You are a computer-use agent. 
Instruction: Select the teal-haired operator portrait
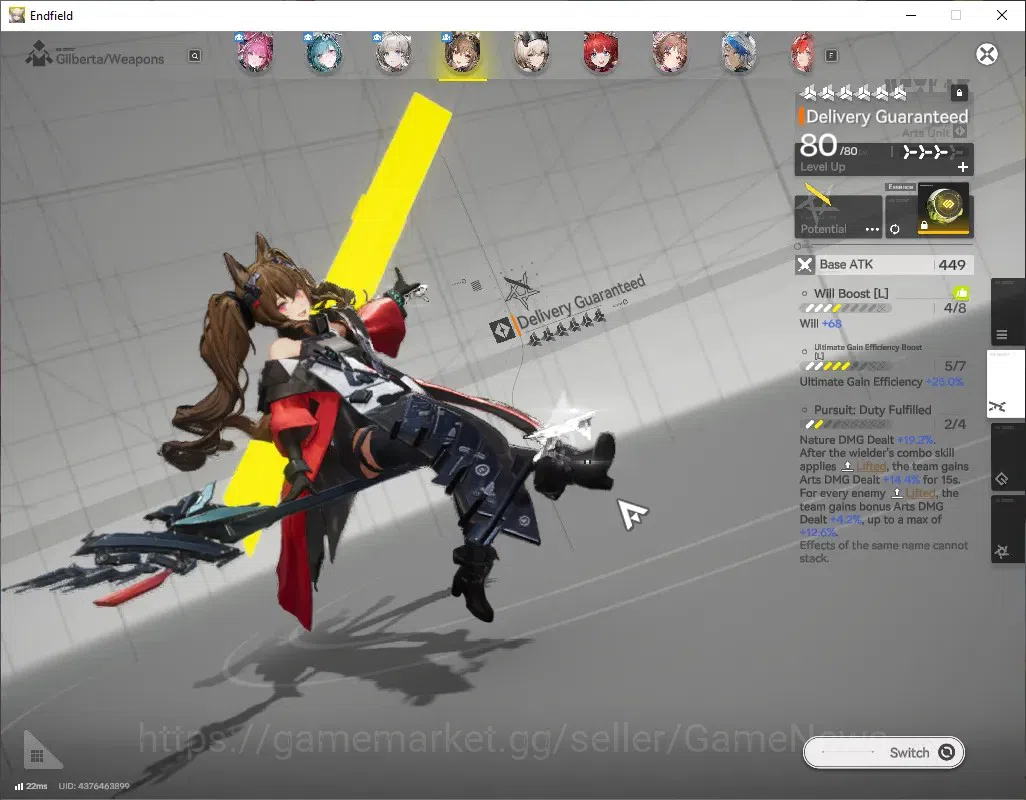coord(324,53)
